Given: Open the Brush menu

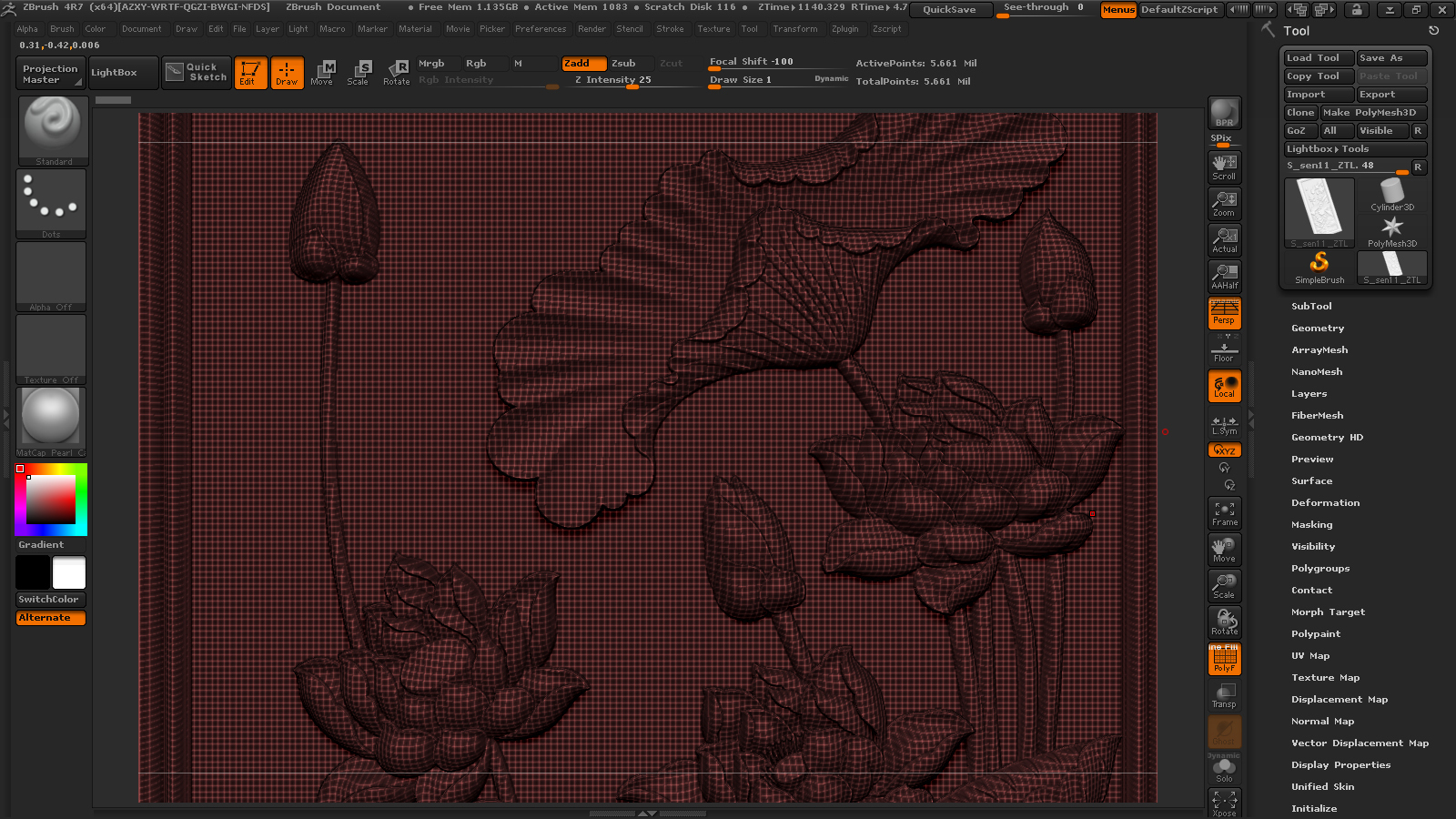Looking at the screenshot, I should pyautogui.click(x=62, y=29).
